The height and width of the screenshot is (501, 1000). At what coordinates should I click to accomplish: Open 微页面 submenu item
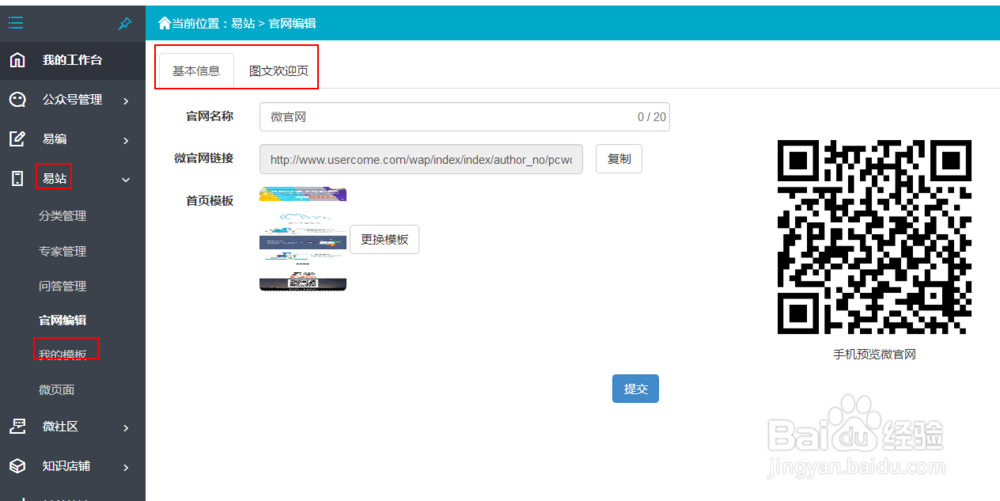(x=57, y=389)
